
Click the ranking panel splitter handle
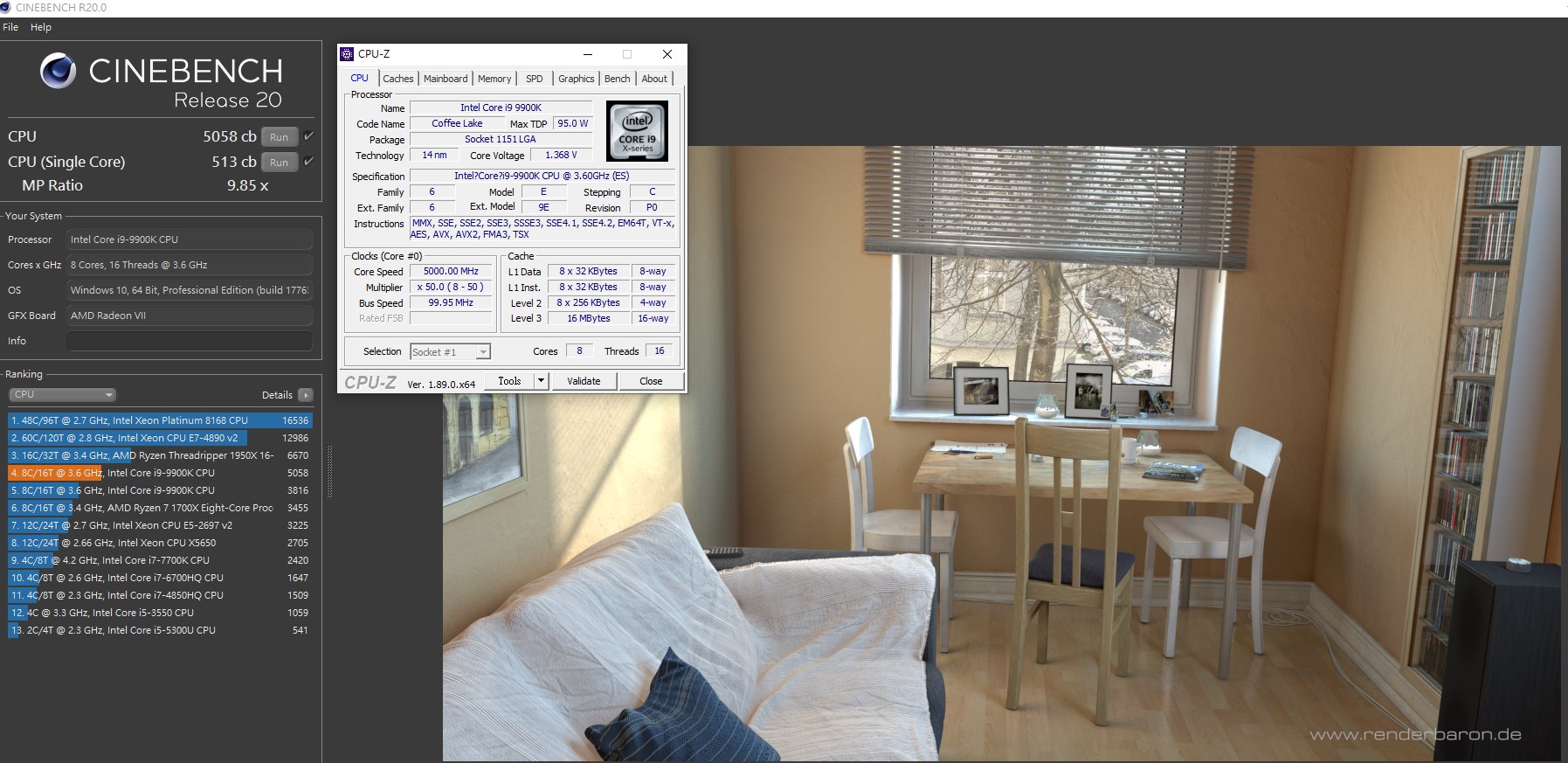pyautogui.click(x=330, y=472)
